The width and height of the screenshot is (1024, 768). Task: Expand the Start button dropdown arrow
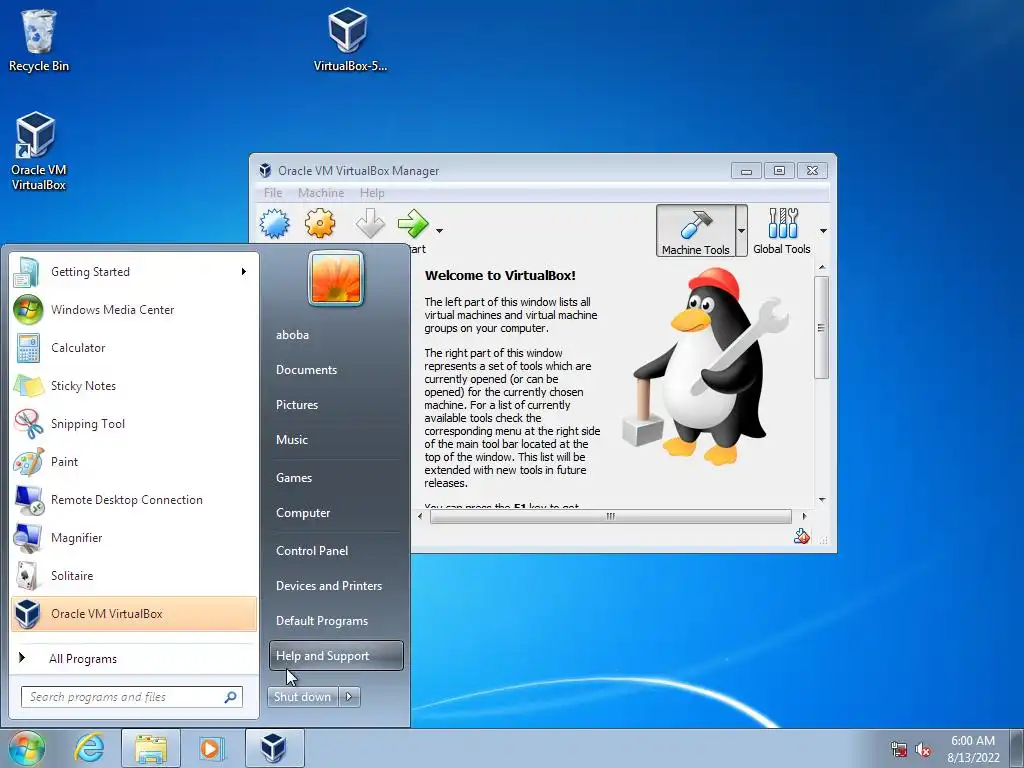click(440, 231)
